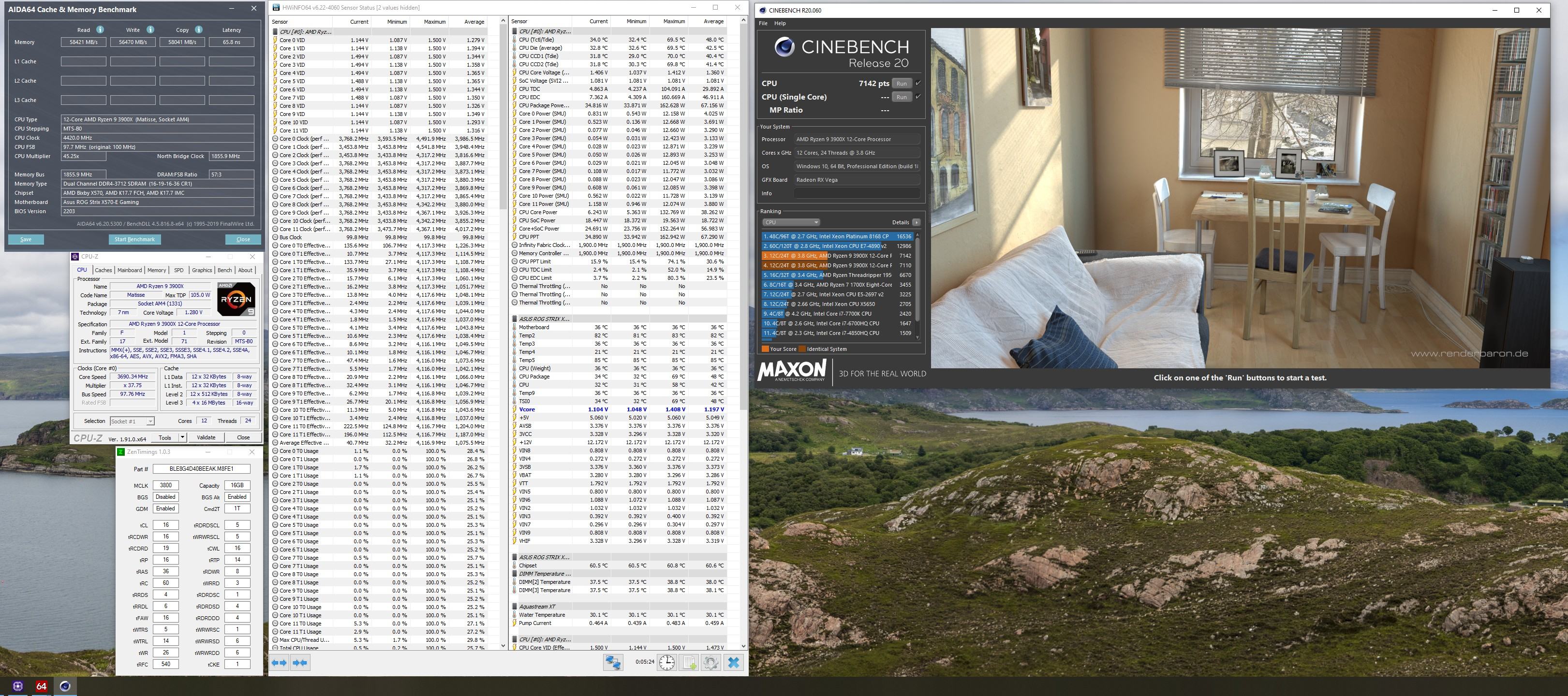1568x696 pixels.
Task: Toggle checkbox next to CPU Run button
Action: pyautogui.click(x=918, y=83)
